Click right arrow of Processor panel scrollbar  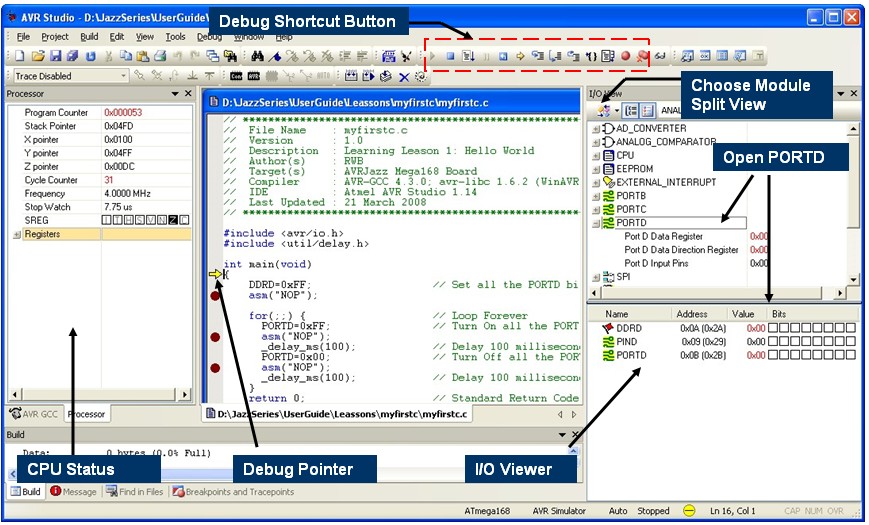tap(185, 394)
